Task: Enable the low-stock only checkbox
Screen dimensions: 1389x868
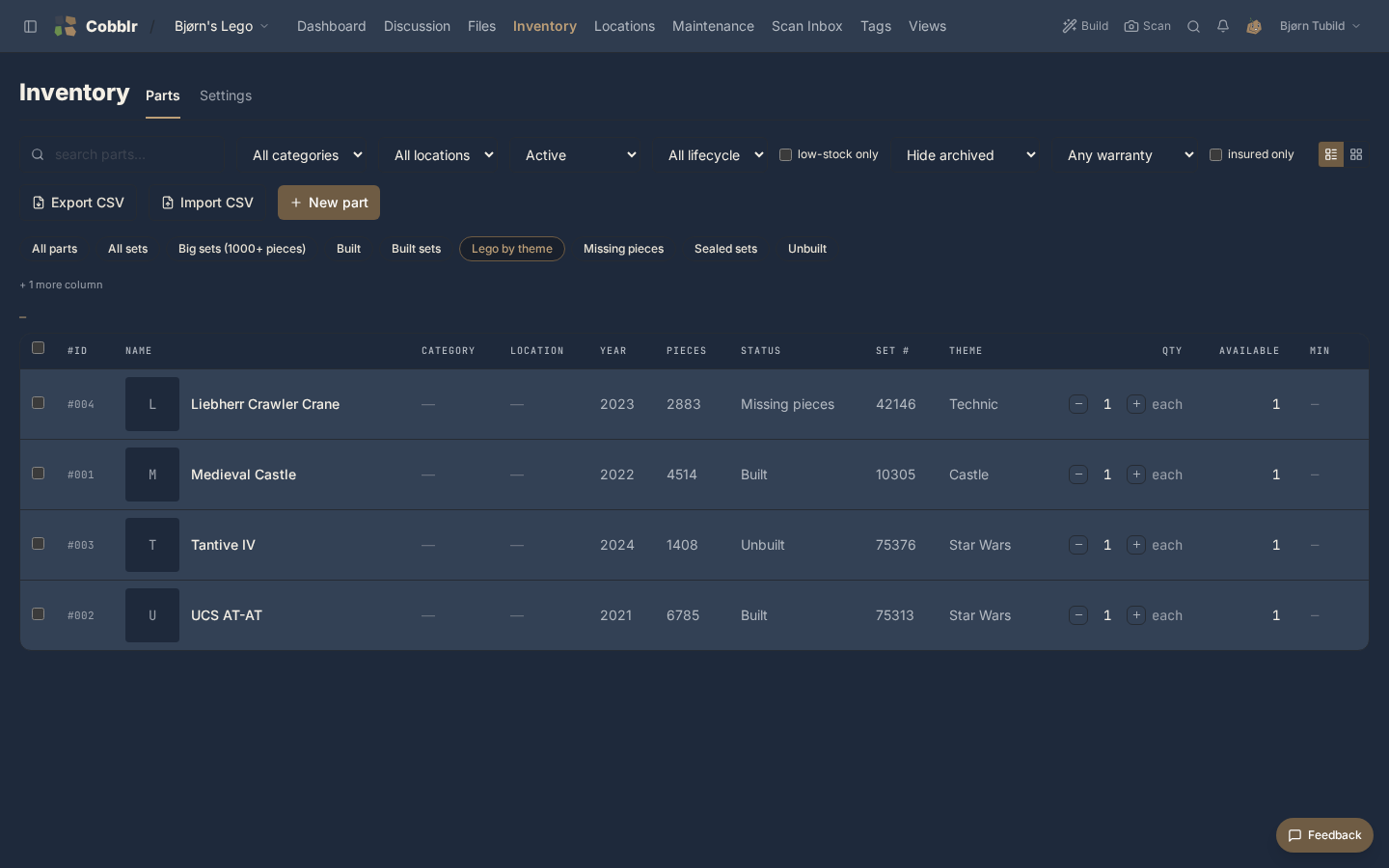Action: (785, 154)
